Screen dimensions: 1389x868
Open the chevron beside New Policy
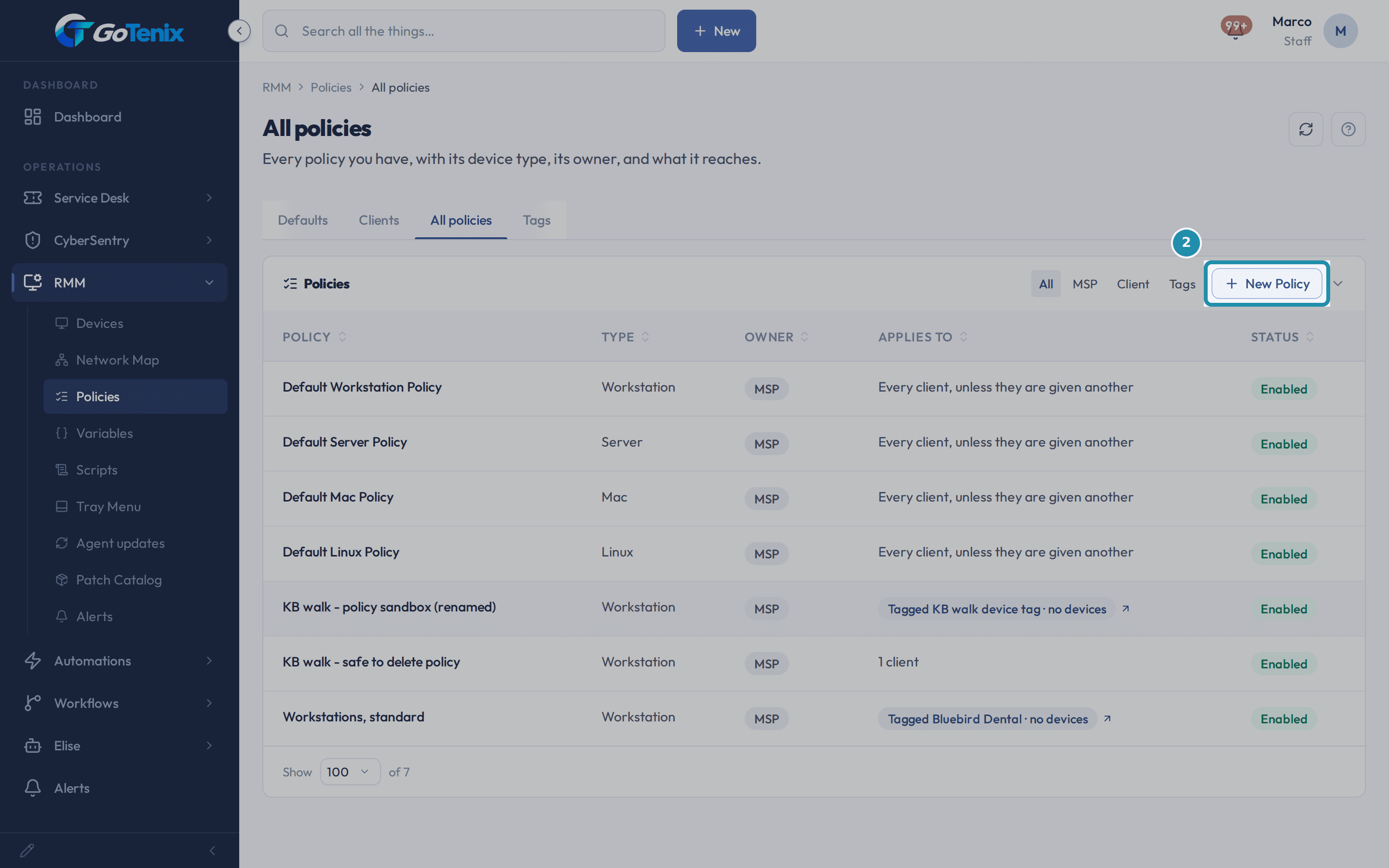point(1338,284)
